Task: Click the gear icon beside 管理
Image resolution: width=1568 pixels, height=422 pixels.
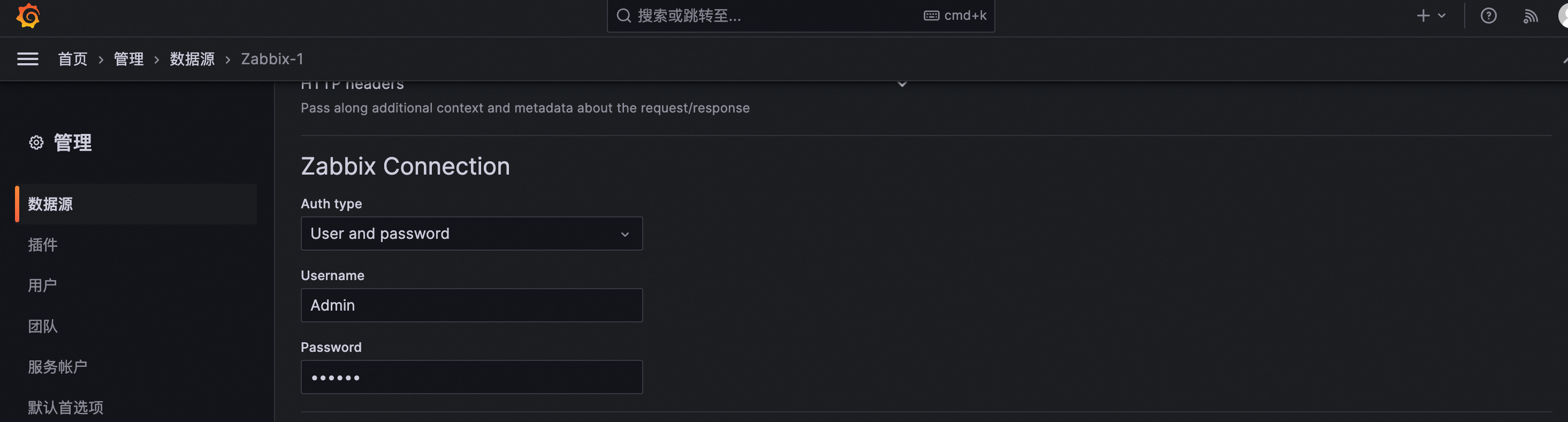Action: tap(36, 142)
